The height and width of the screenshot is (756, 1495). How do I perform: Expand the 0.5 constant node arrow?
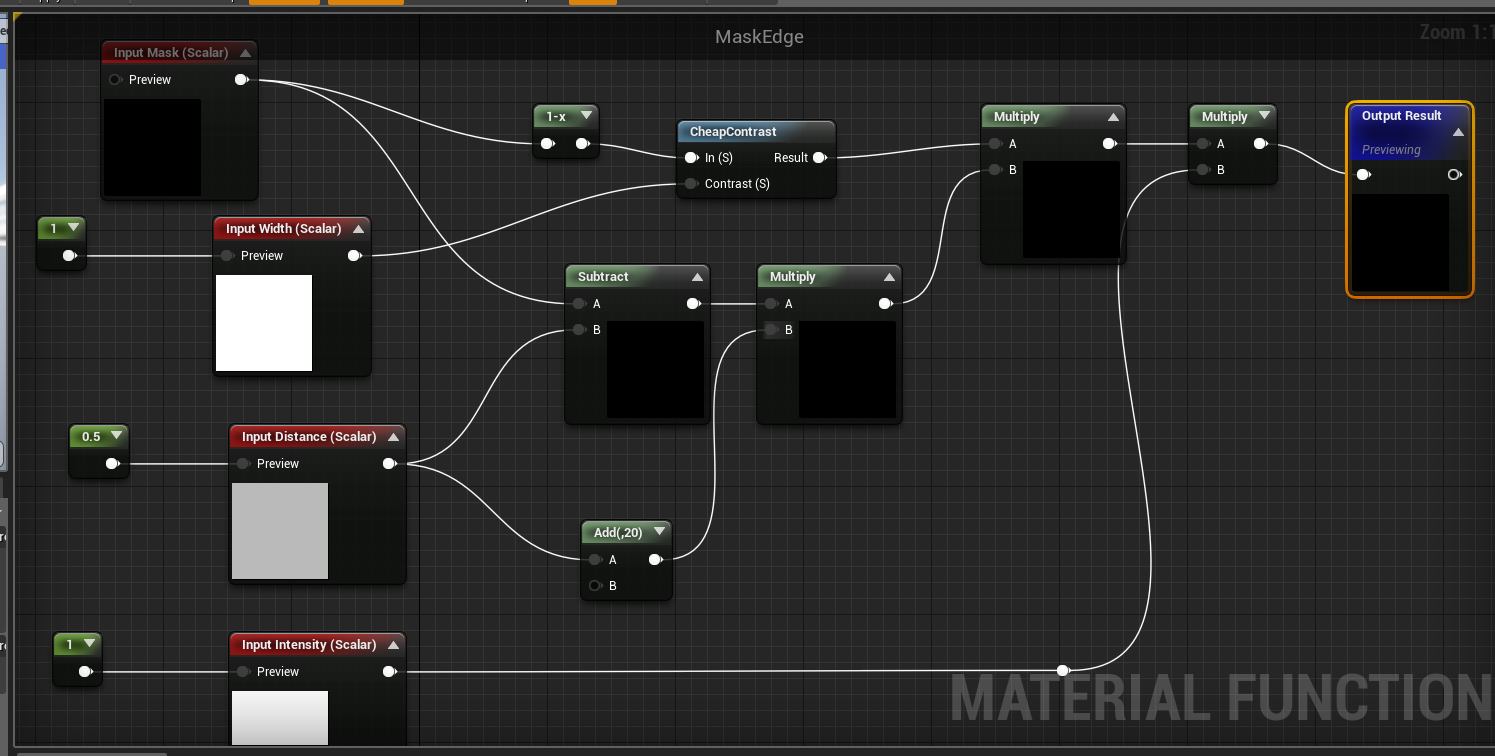tap(117, 436)
